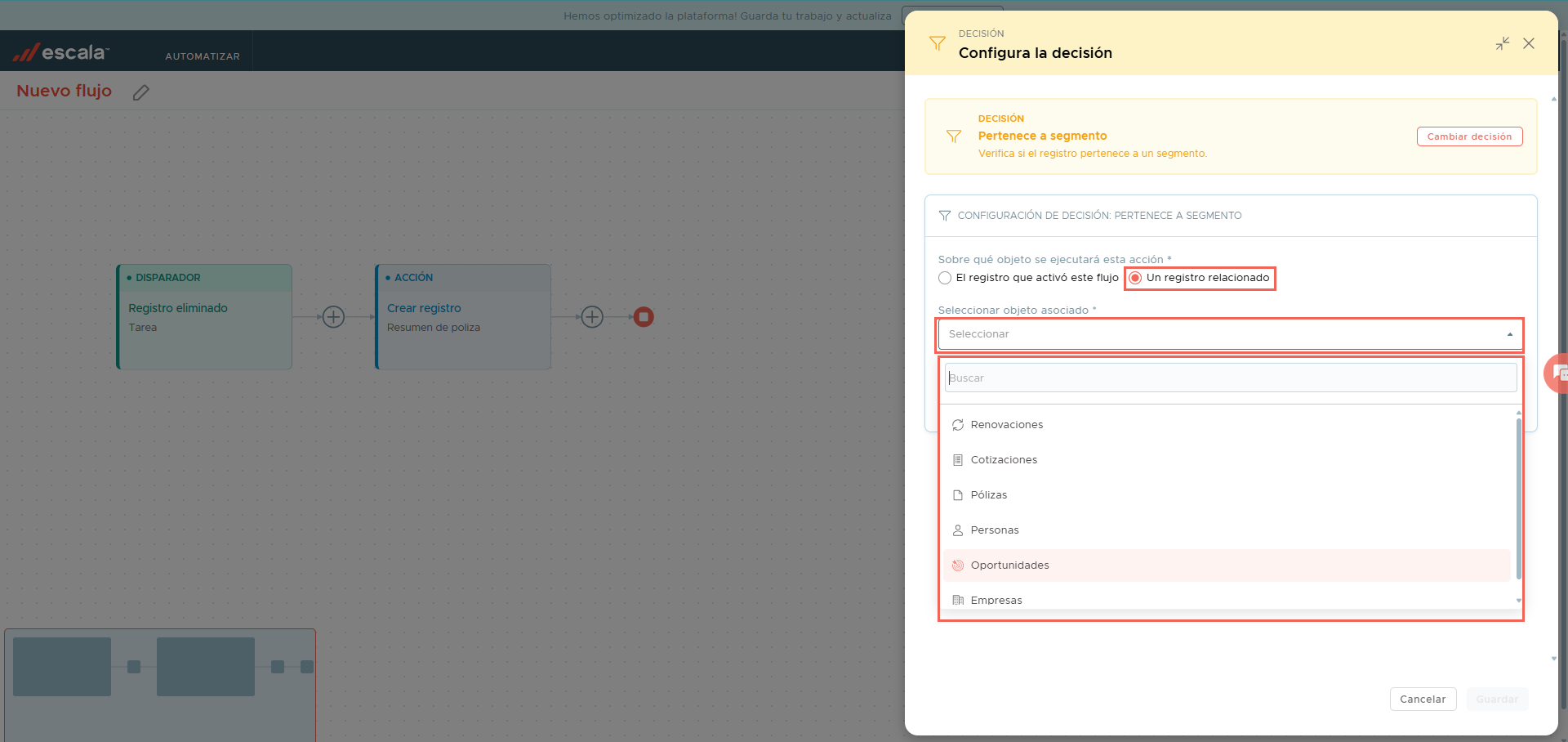Click the Cancelar button
Screen dimensions: 1568x742
point(1423,700)
